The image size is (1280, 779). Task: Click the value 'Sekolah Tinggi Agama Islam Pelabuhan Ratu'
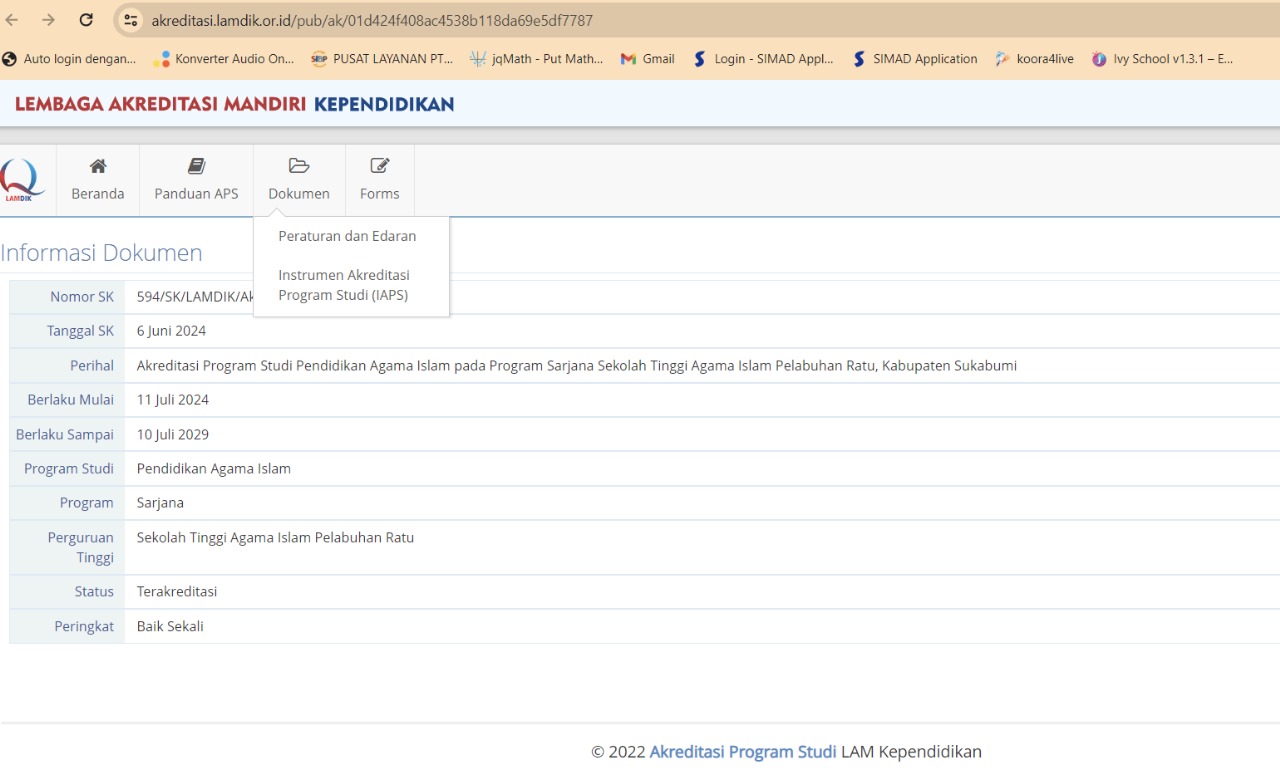pyautogui.click(x=275, y=538)
